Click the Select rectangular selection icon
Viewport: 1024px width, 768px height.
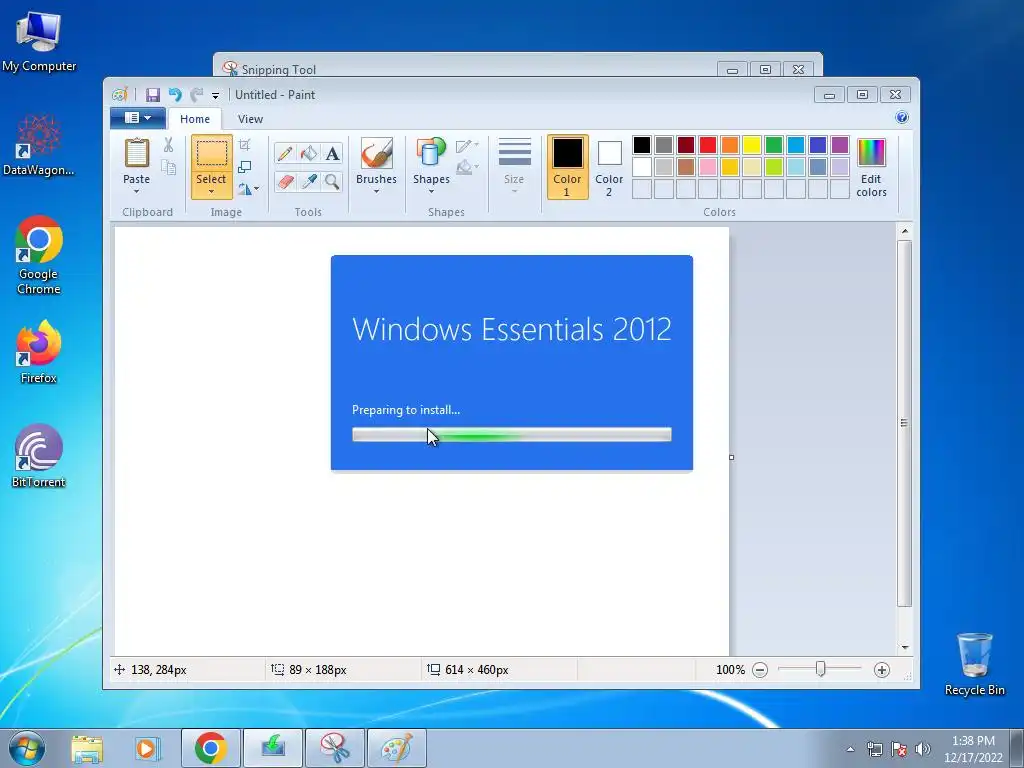212,154
